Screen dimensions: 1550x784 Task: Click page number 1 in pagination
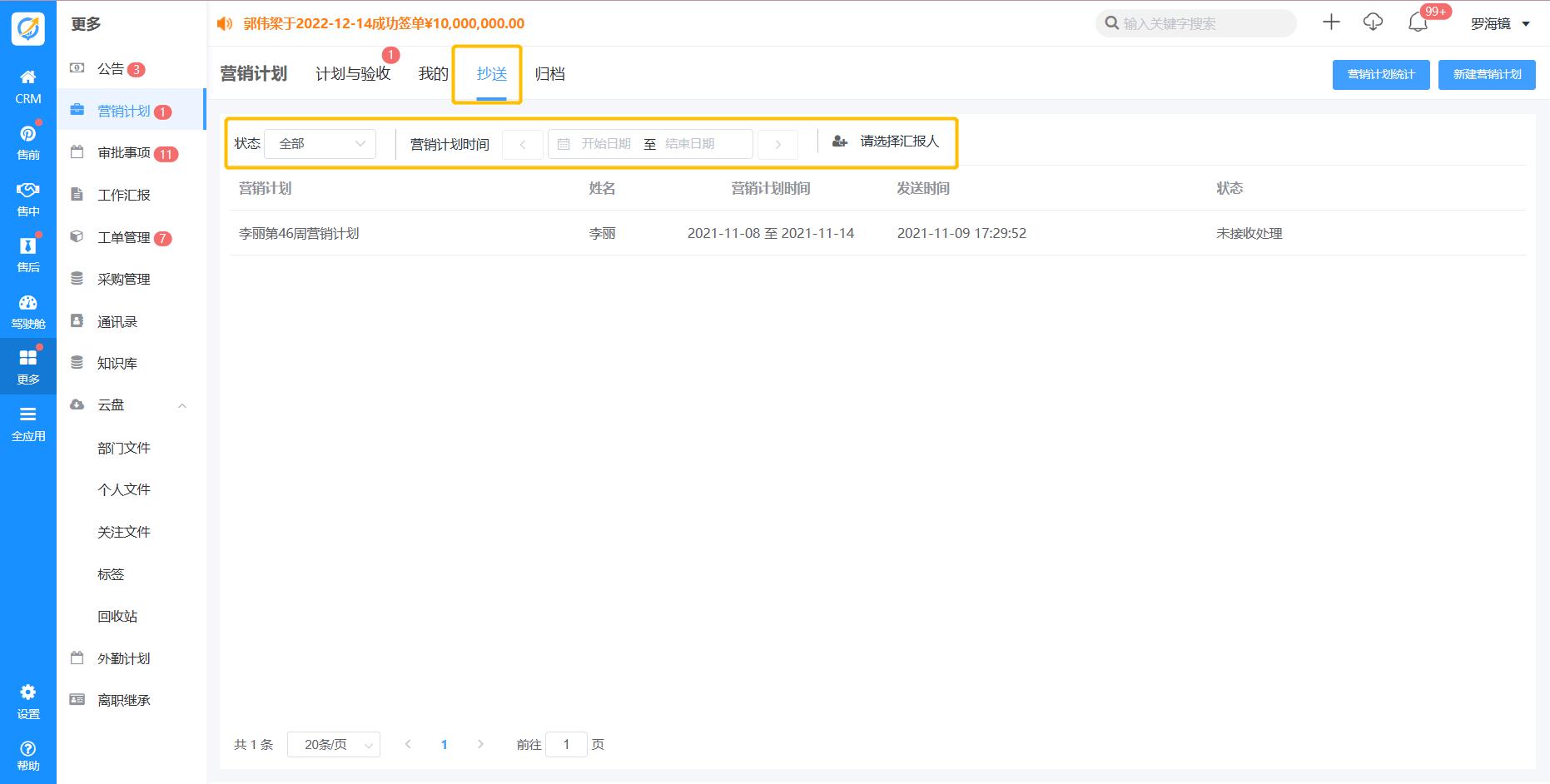445,745
